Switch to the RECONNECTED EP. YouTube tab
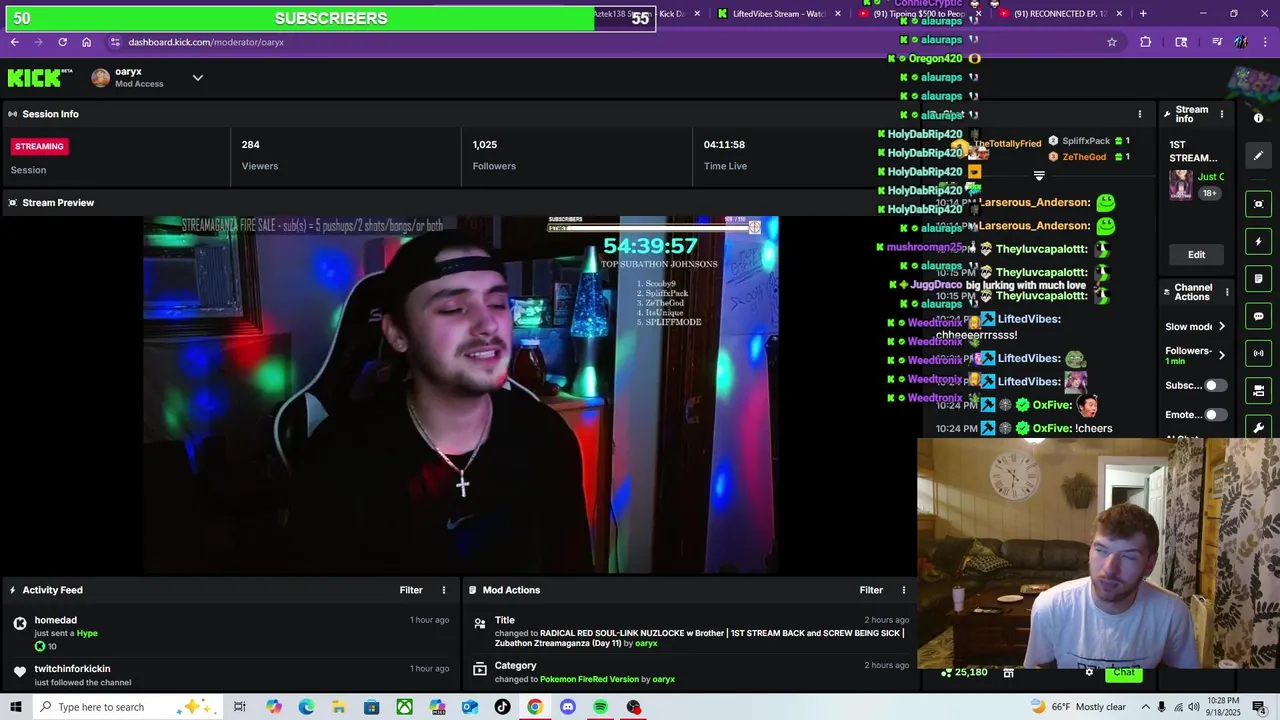 click(x=1060, y=14)
